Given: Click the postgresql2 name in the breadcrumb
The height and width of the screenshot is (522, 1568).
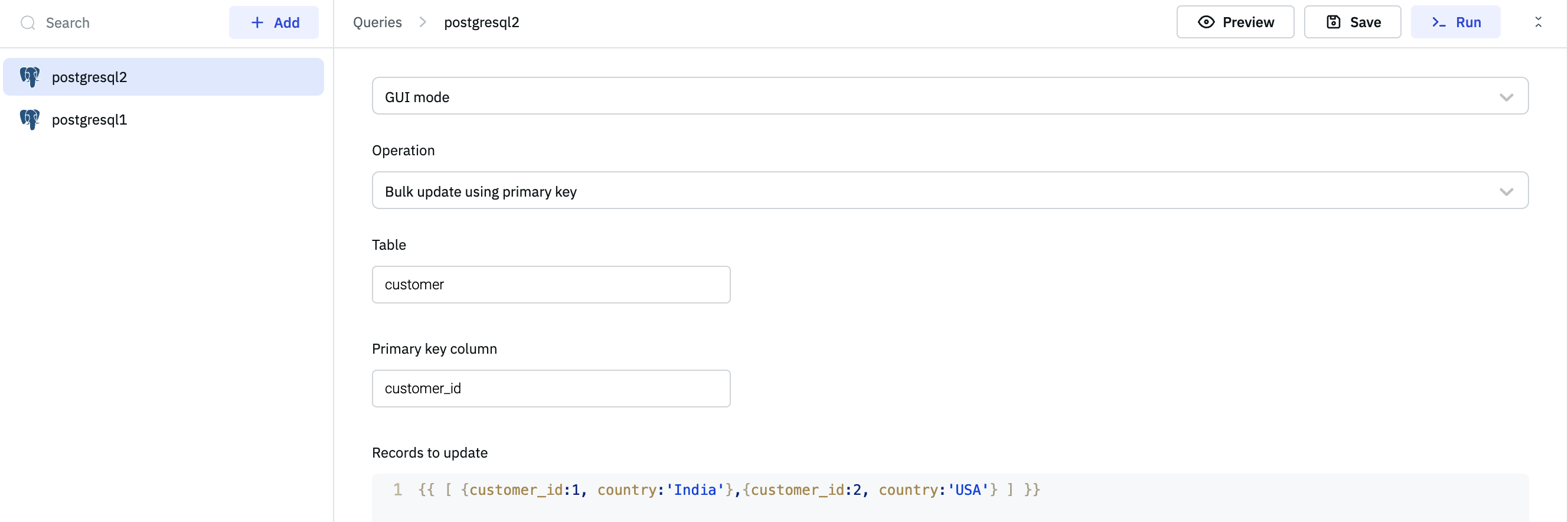Looking at the screenshot, I should [x=481, y=22].
